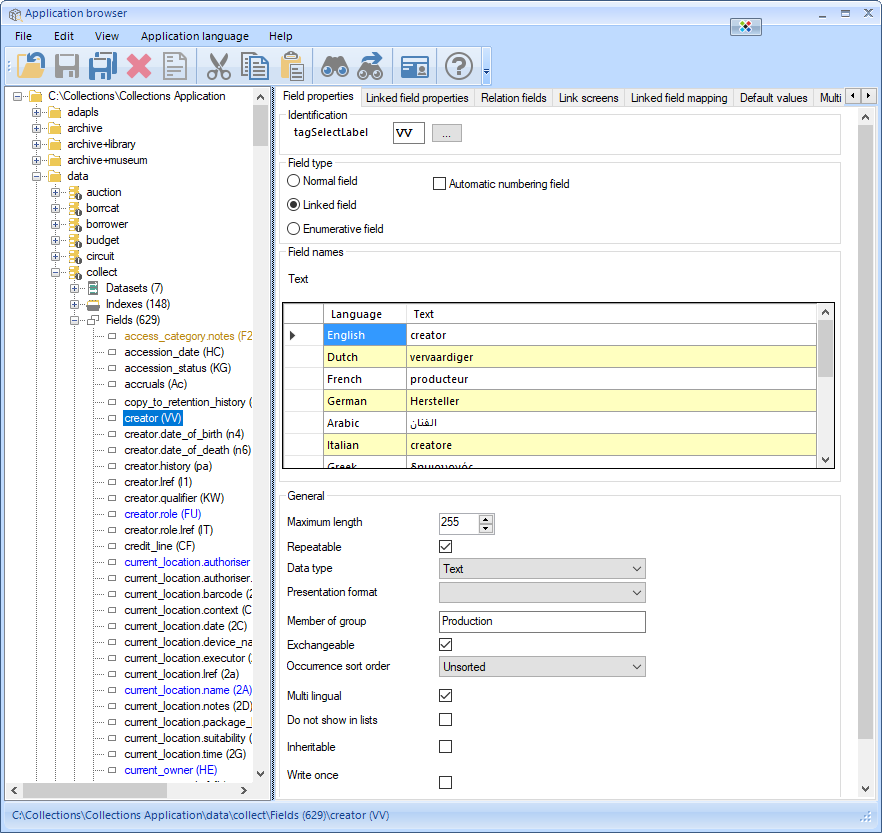Click the Save icon on the toolbar
882x833 pixels.
[64, 65]
